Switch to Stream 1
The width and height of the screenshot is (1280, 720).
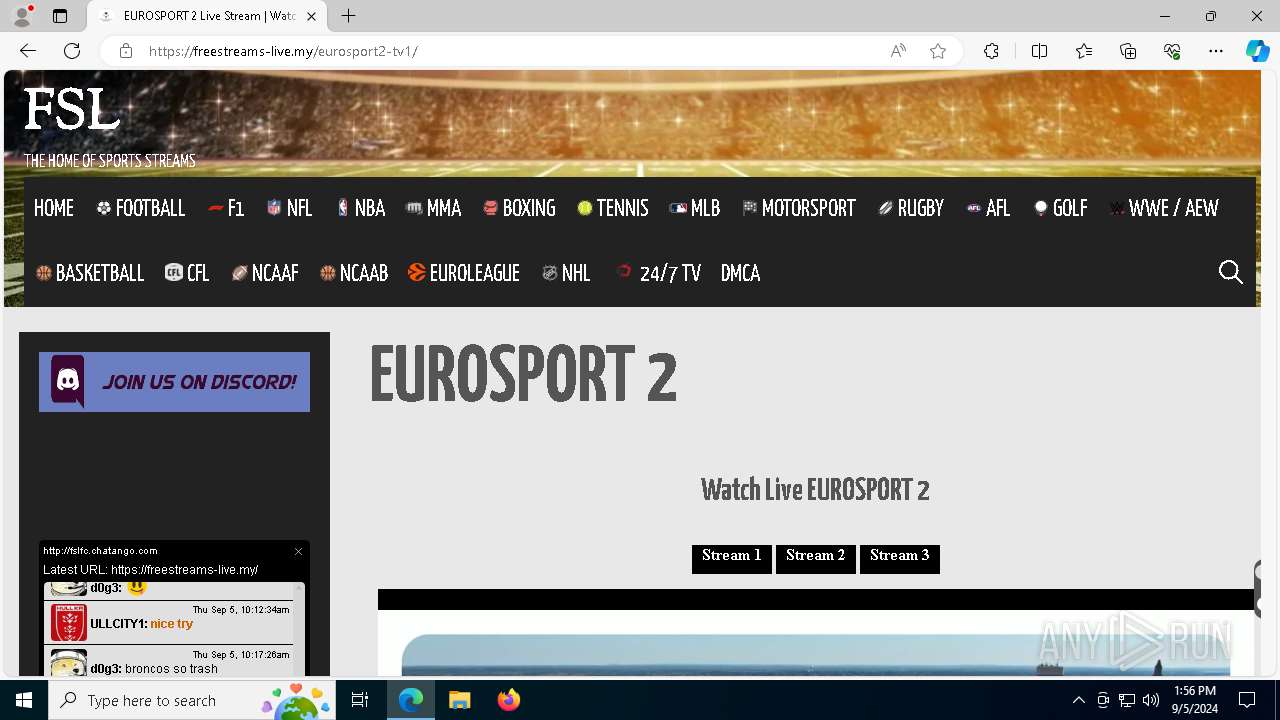[732, 558]
